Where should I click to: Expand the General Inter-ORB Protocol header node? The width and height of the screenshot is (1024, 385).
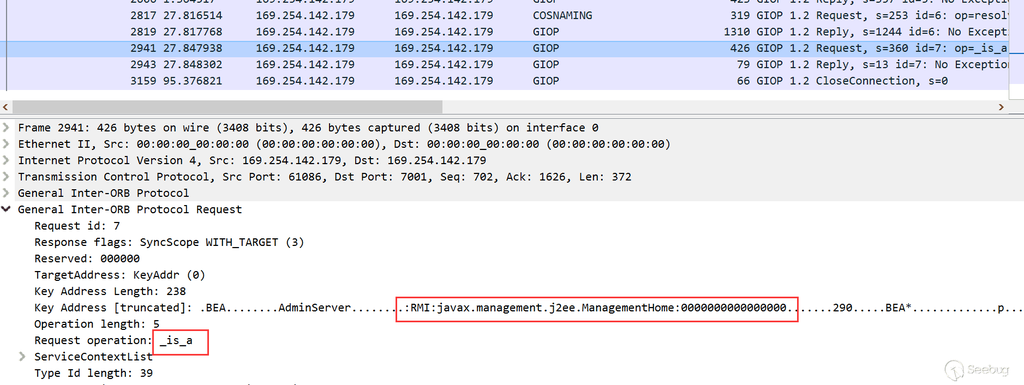tap(6, 193)
